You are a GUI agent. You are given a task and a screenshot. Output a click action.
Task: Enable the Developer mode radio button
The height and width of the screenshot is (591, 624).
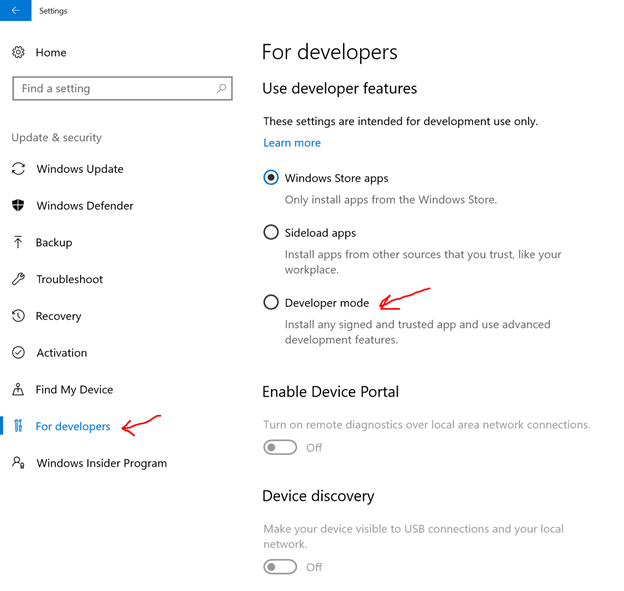click(271, 302)
